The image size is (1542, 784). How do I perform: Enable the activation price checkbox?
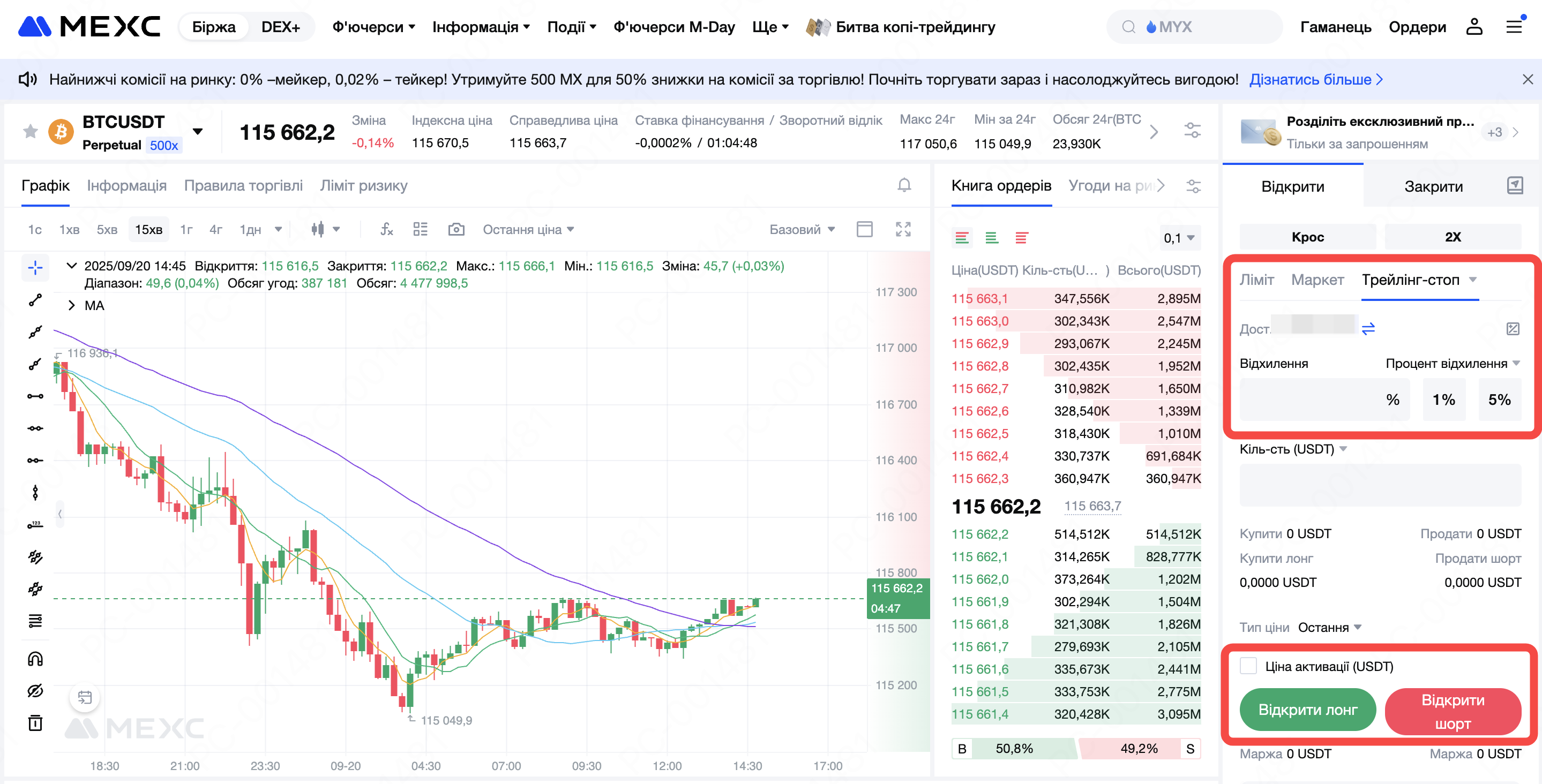1248,666
